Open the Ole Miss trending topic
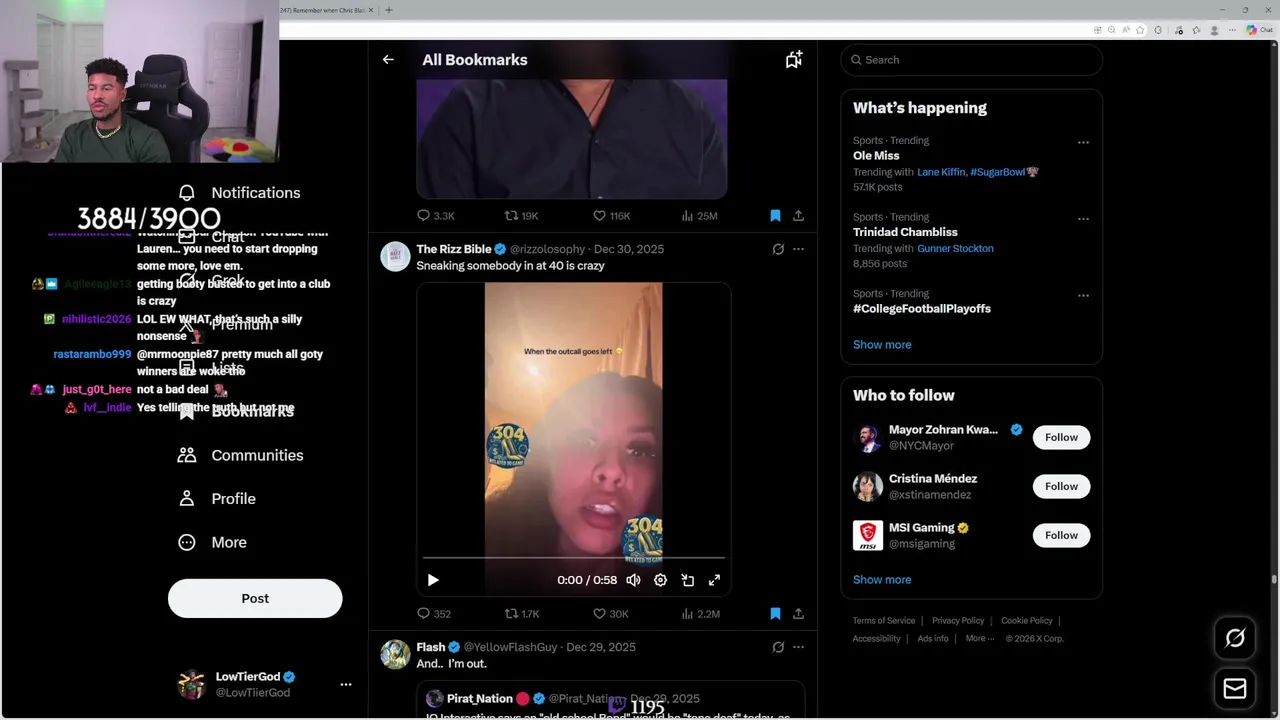Image resolution: width=1280 pixels, height=720 pixels. [876, 156]
